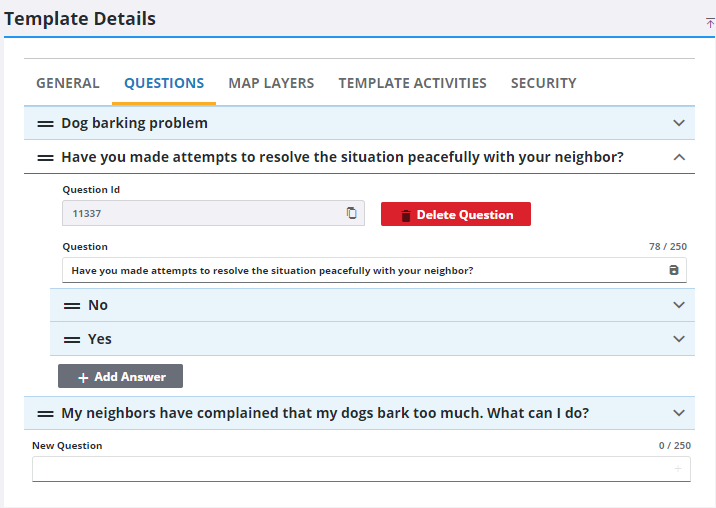Click drag handle of Have you made attempts question

tap(45, 157)
